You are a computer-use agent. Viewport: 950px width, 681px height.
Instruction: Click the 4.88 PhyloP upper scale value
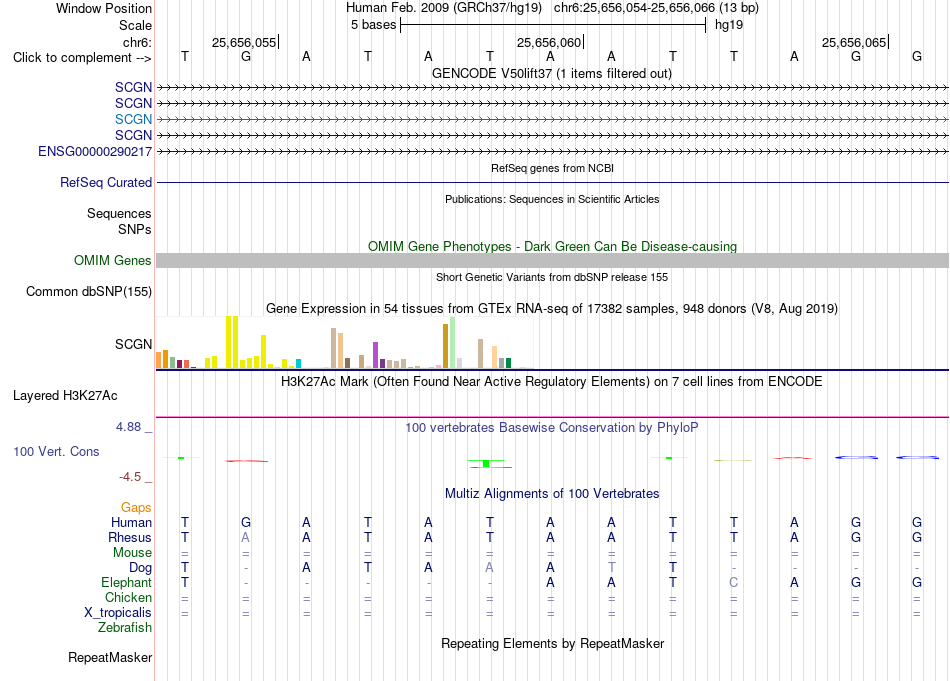pos(128,427)
